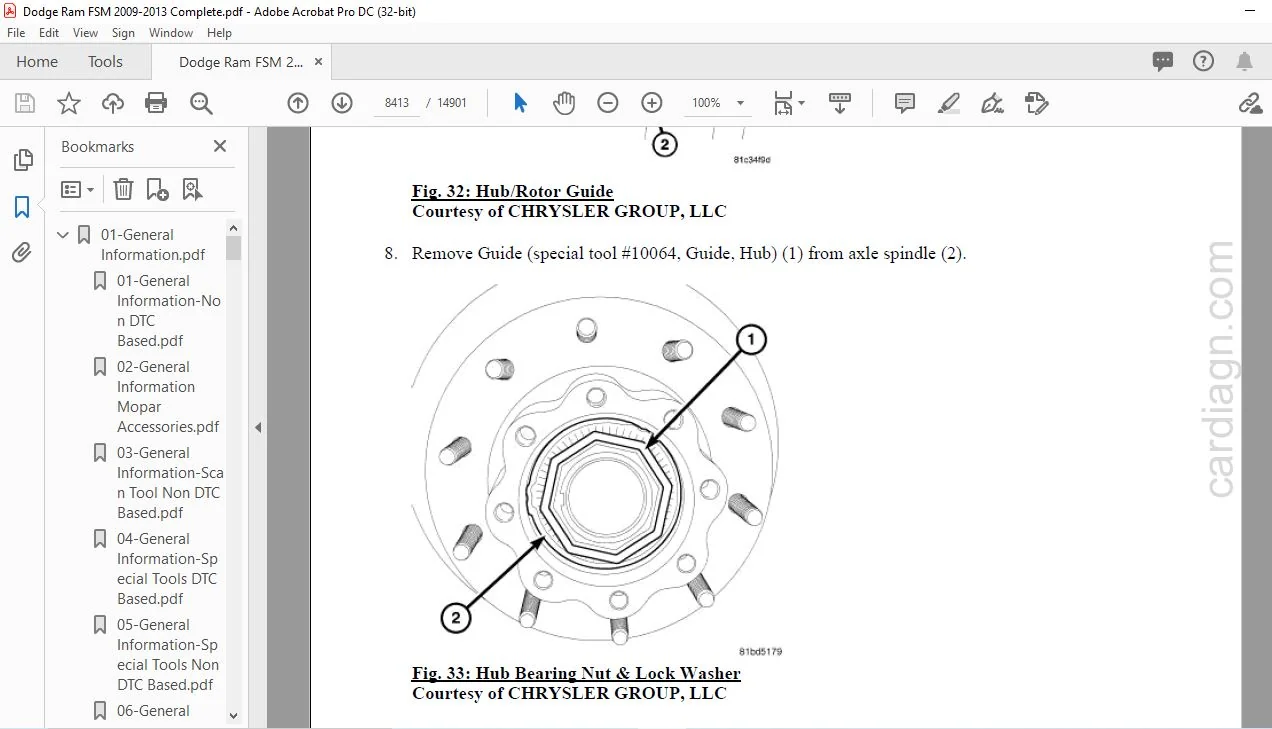Click the find current bookmark icon
This screenshot has width=1272, height=729.
pyautogui.click(x=192, y=189)
